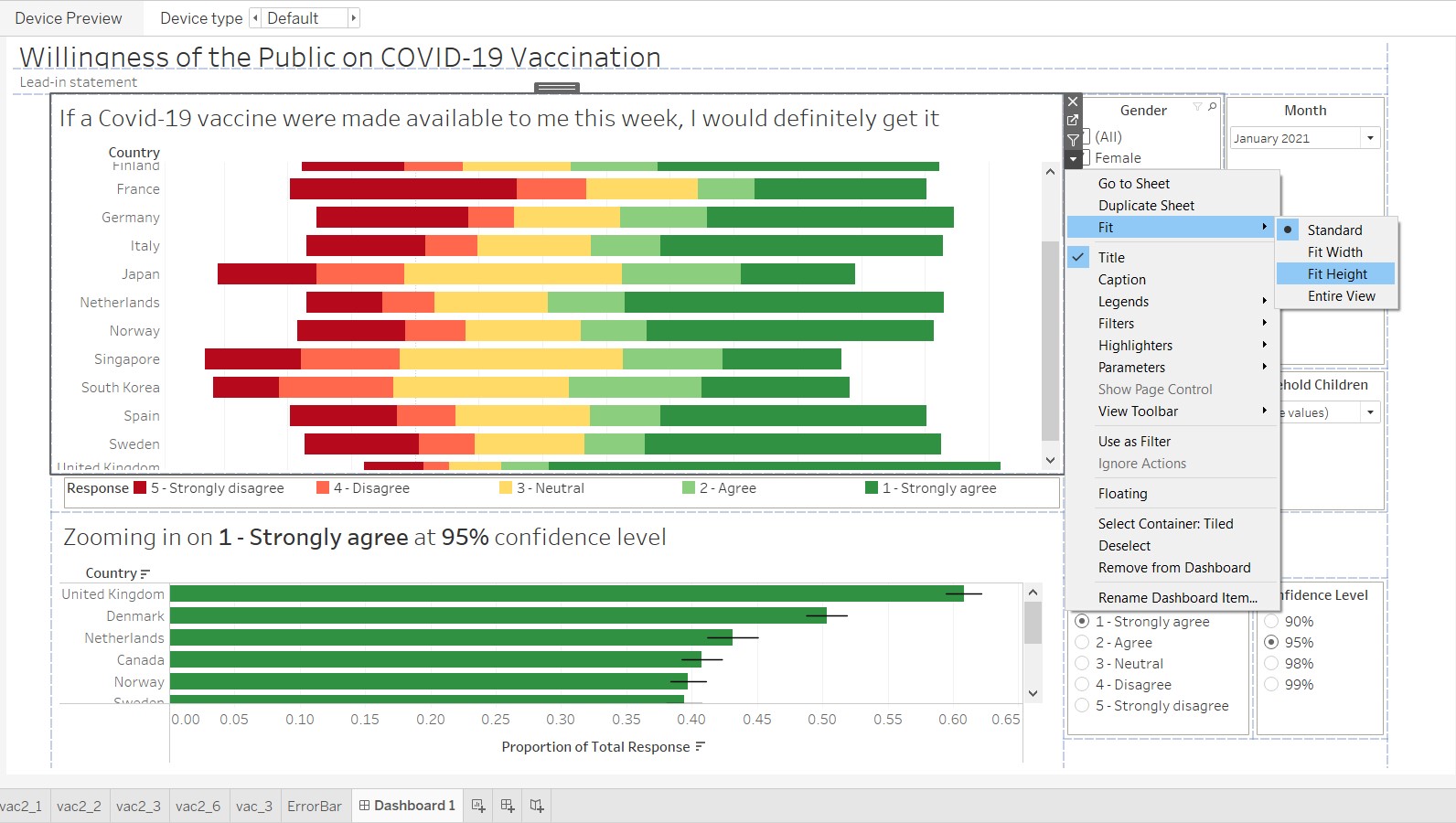This screenshot has width=1456, height=823.
Task: Click the New Worksheet icon
Action: pyautogui.click(x=477, y=806)
